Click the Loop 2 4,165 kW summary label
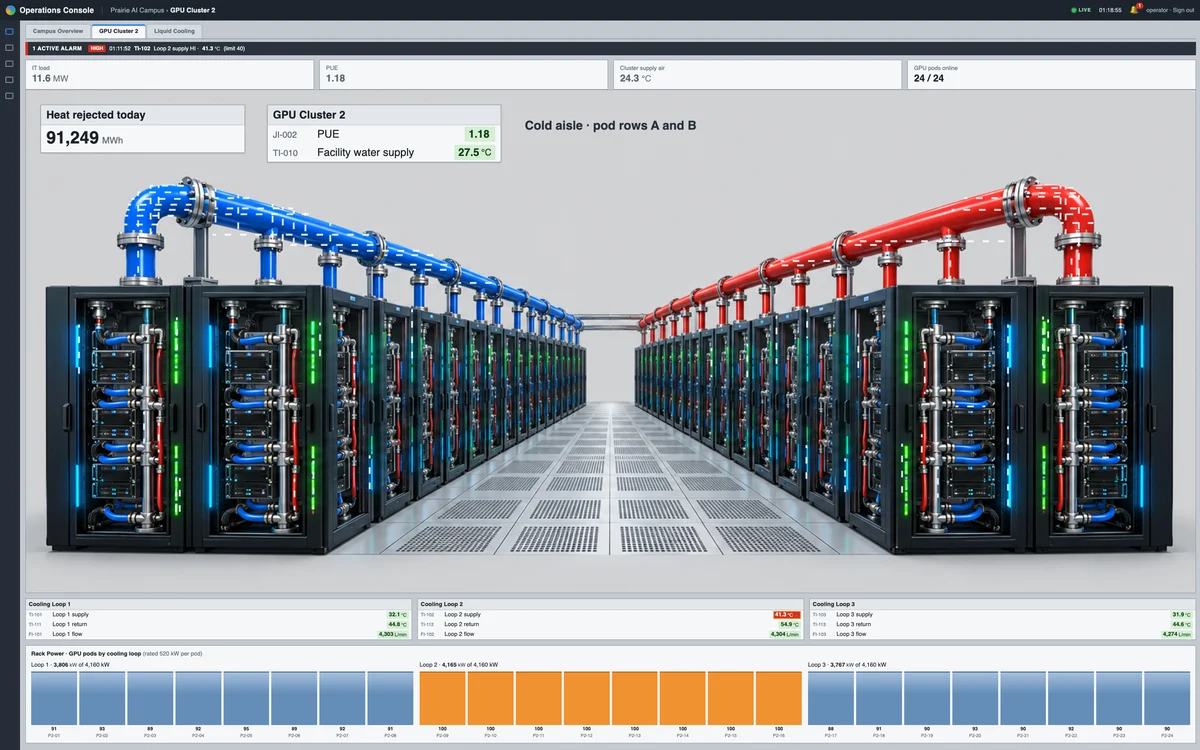1200x750 pixels. click(459, 664)
